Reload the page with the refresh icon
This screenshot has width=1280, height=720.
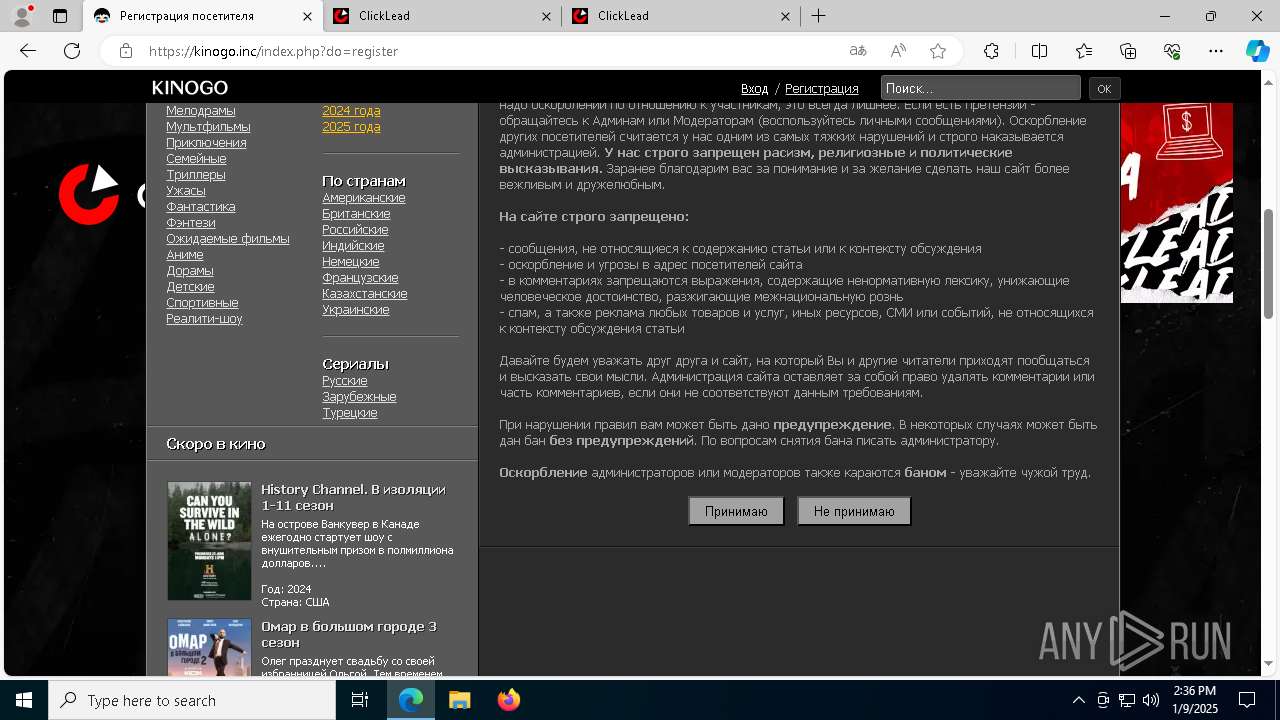tap(72, 51)
